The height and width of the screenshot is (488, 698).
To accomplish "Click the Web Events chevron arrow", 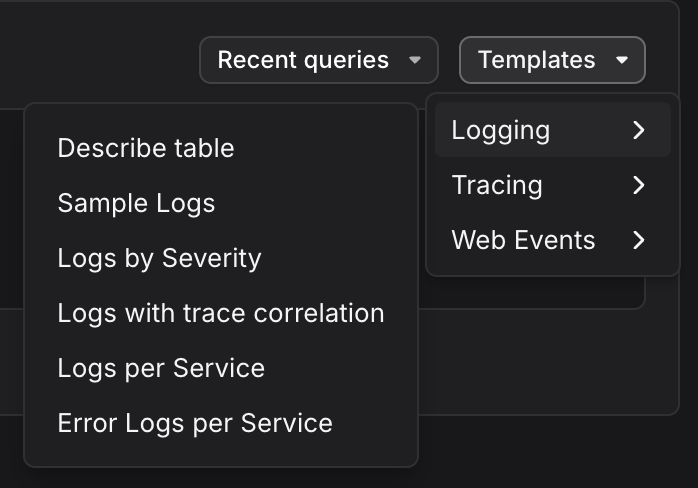I will (x=639, y=240).
